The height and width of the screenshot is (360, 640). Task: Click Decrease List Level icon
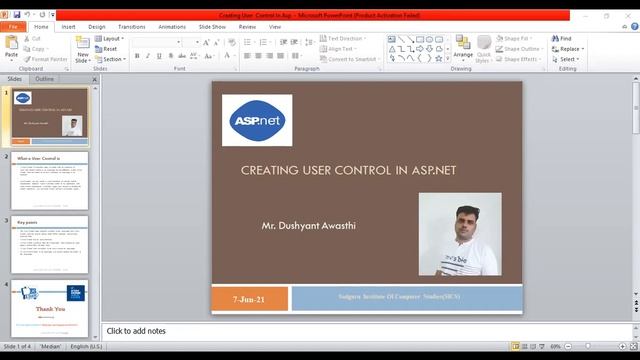tap(283, 42)
